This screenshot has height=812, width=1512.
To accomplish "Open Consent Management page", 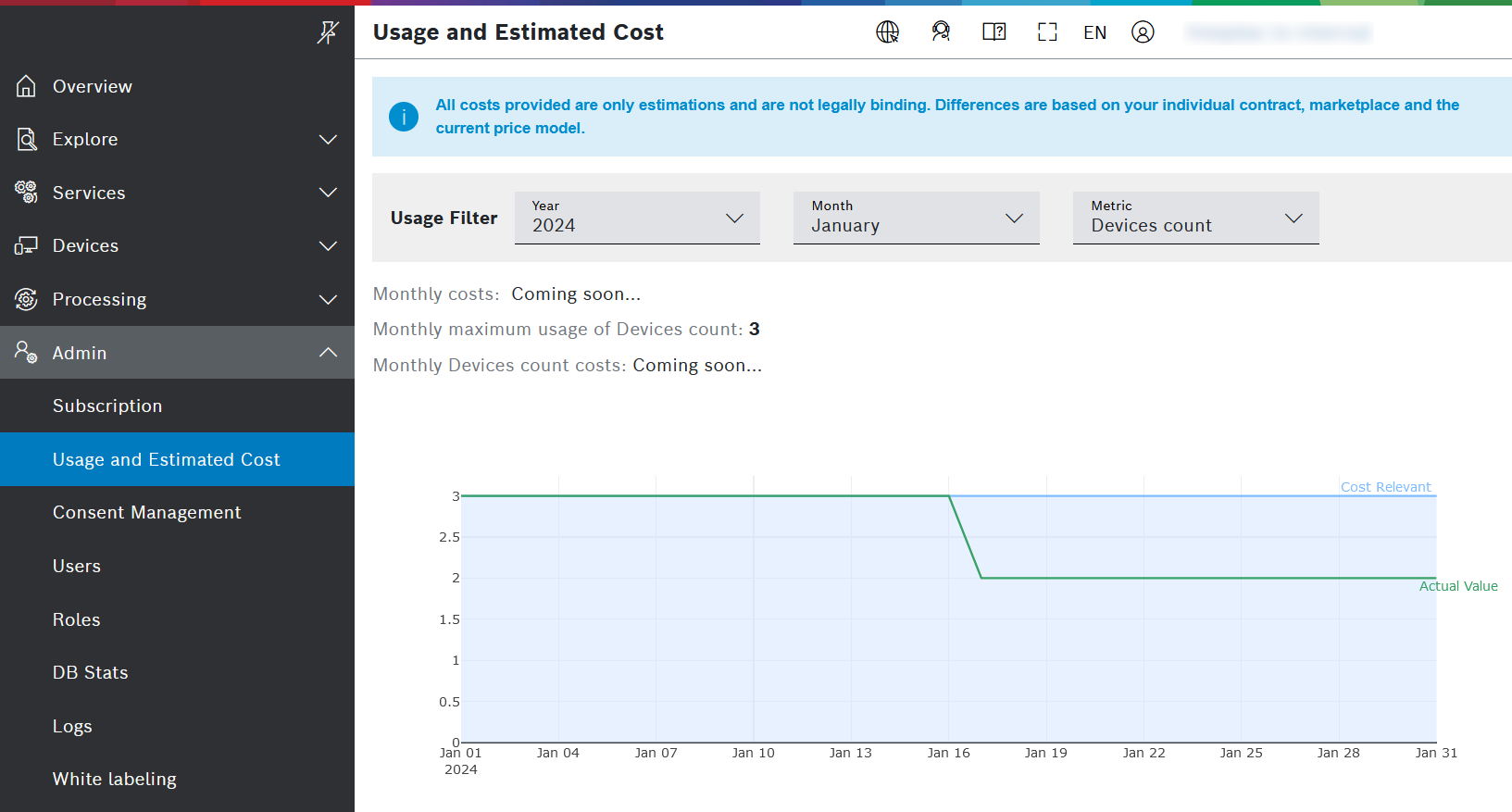I will [146, 513].
